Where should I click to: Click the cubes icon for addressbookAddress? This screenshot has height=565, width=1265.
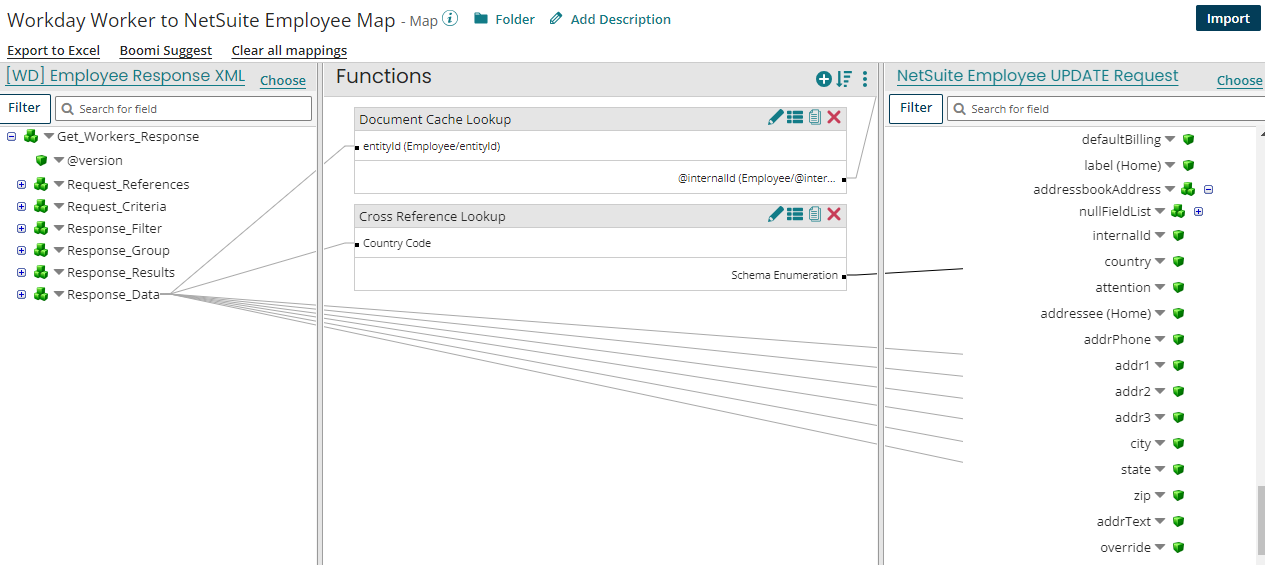point(1188,189)
